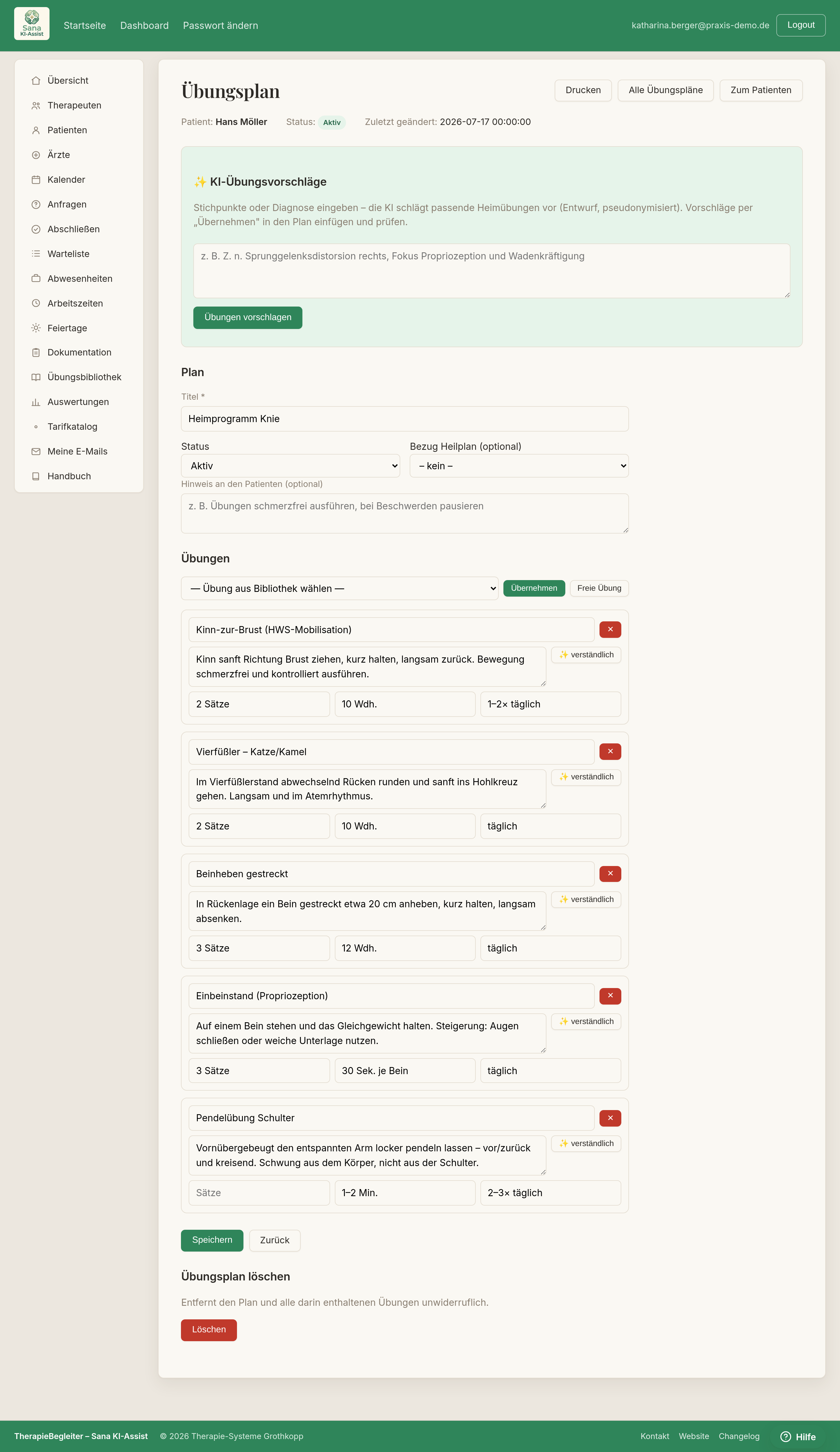Click the green Übernehmen button
The height and width of the screenshot is (1452, 840).
534,588
